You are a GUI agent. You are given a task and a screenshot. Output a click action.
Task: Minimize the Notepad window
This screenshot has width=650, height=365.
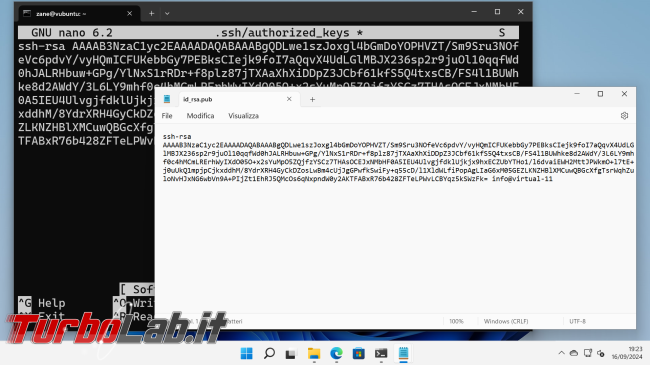tap(577, 94)
